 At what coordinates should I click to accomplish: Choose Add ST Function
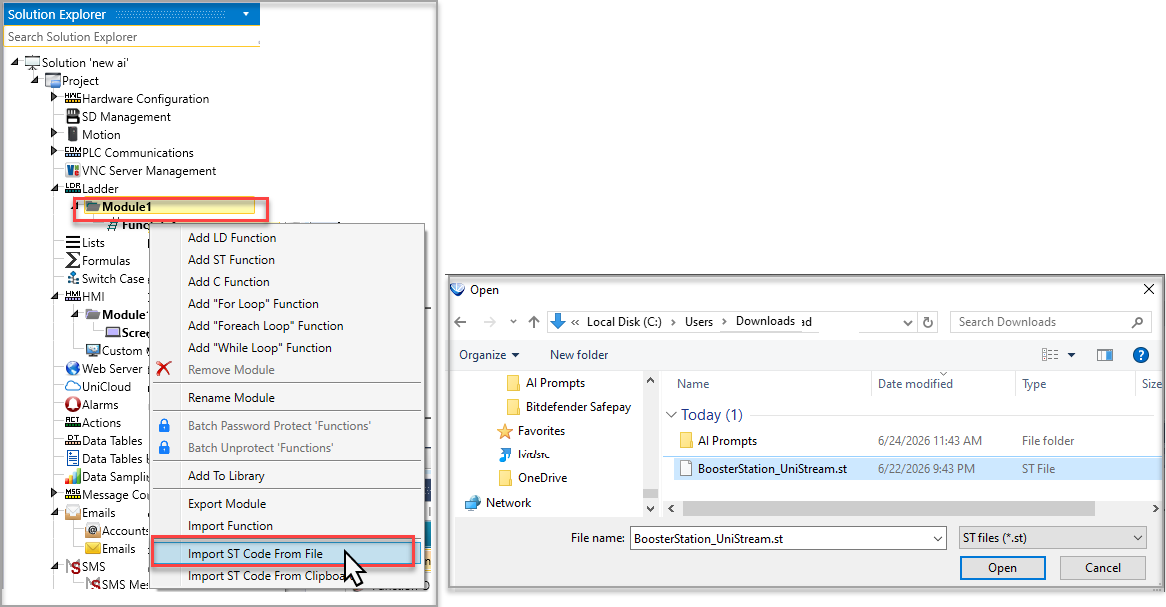(x=231, y=260)
